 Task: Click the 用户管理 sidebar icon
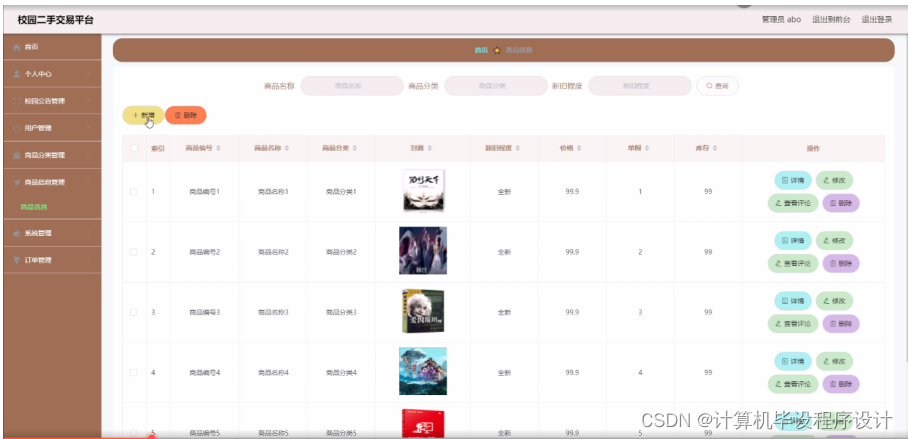[17, 128]
